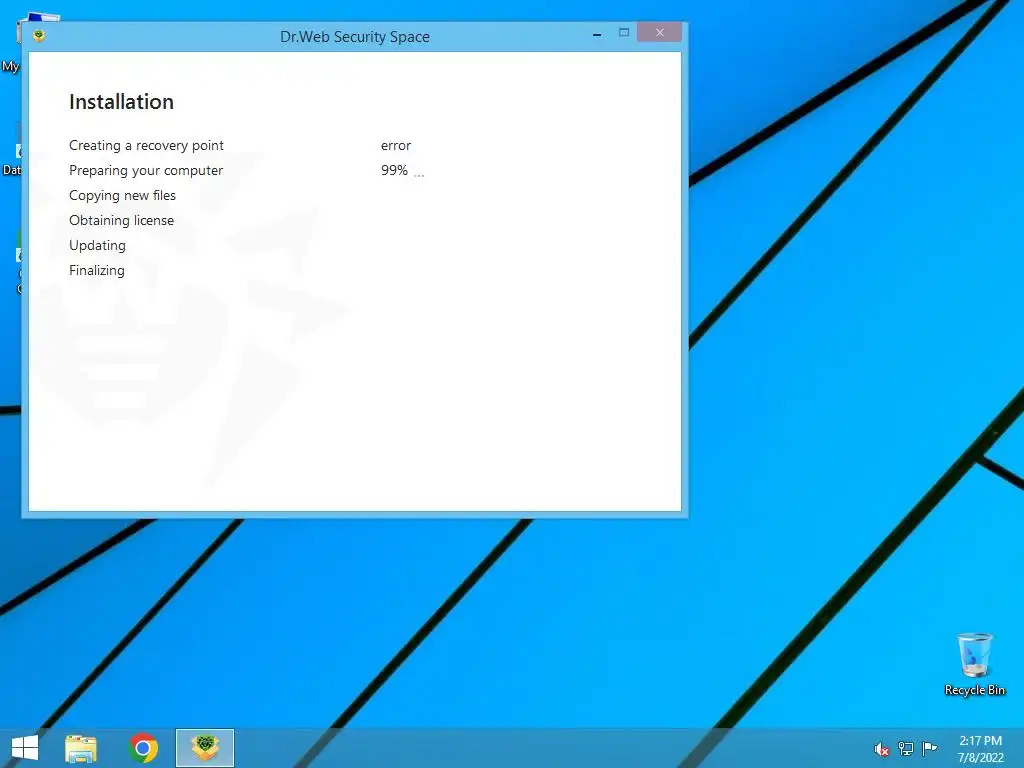Select the 'Copying new files' step
1024x768 pixels.
[123, 195]
